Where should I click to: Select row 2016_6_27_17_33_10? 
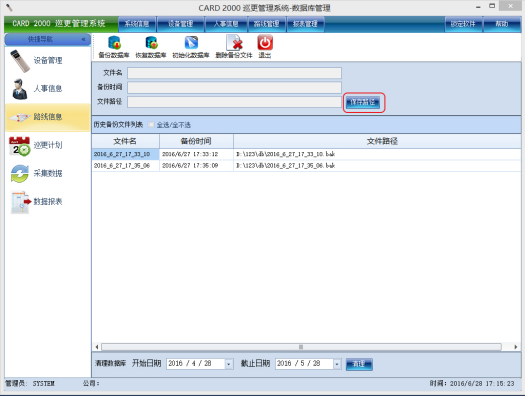(x=126, y=154)
